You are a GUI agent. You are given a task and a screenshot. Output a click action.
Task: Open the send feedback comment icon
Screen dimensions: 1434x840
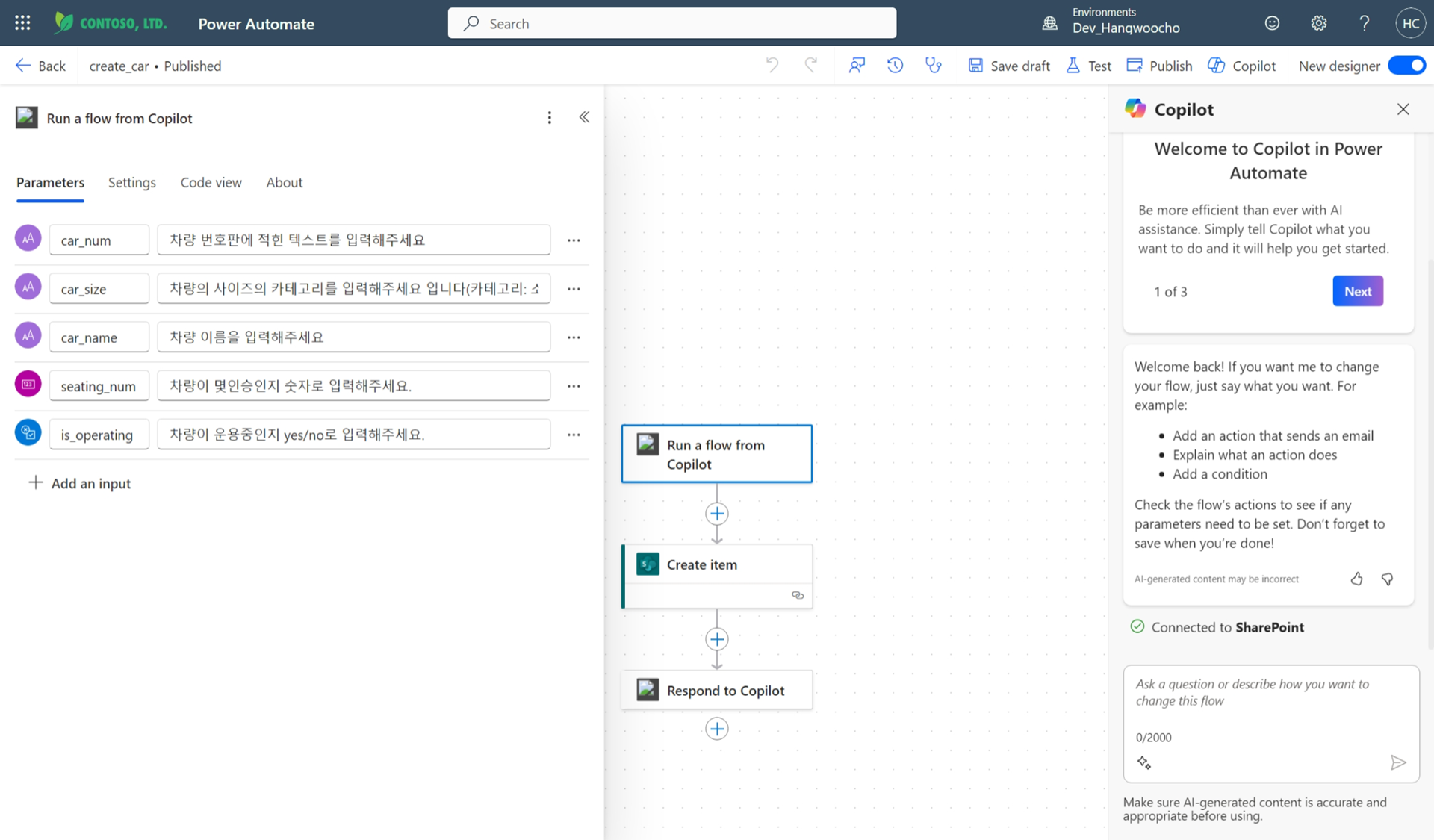[857, 66]
